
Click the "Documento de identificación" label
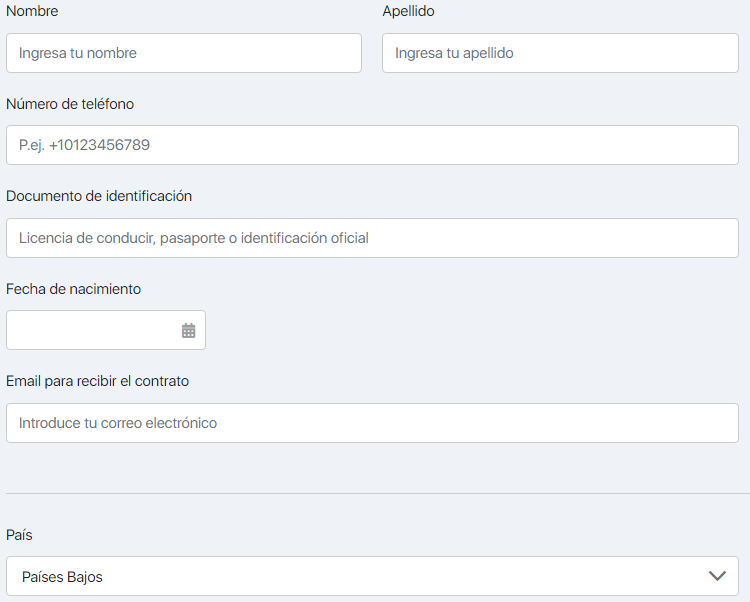tap(99, 196)
